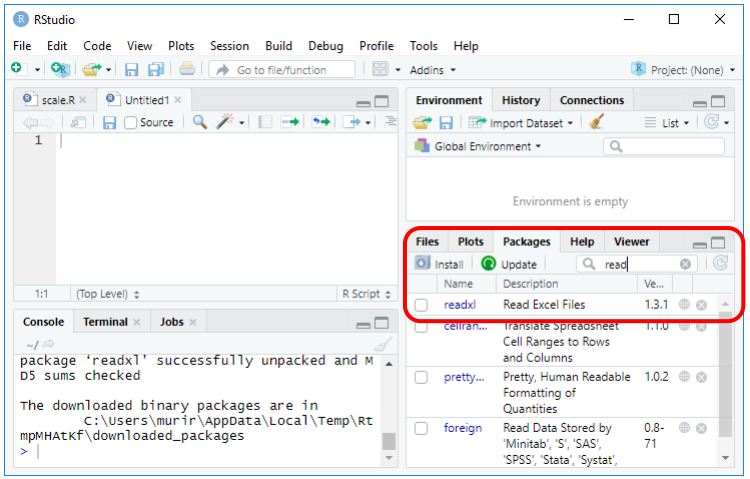Open the Global Environment dropdown

coord(477,146)
